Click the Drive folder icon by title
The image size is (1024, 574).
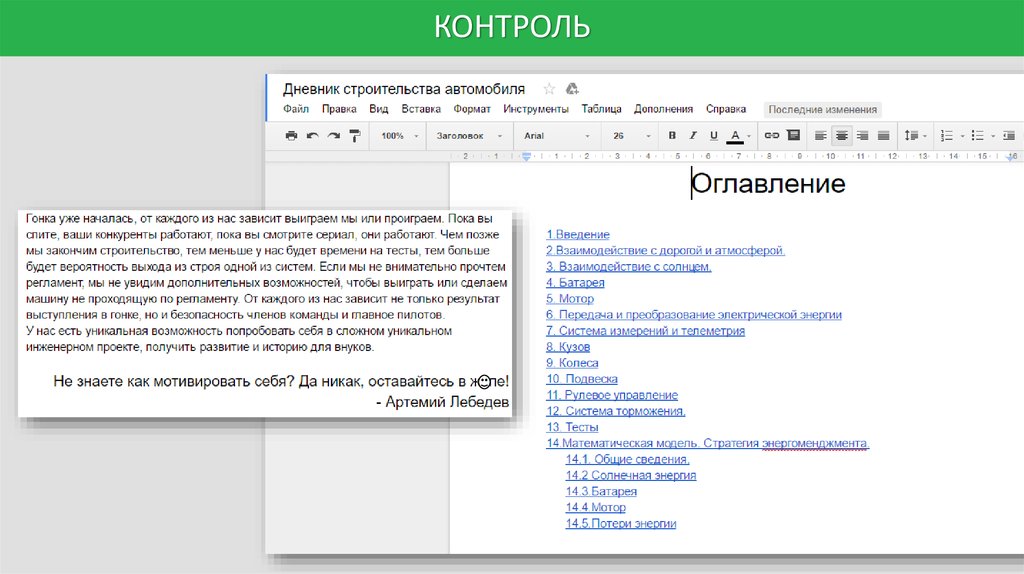click(572, 89)
